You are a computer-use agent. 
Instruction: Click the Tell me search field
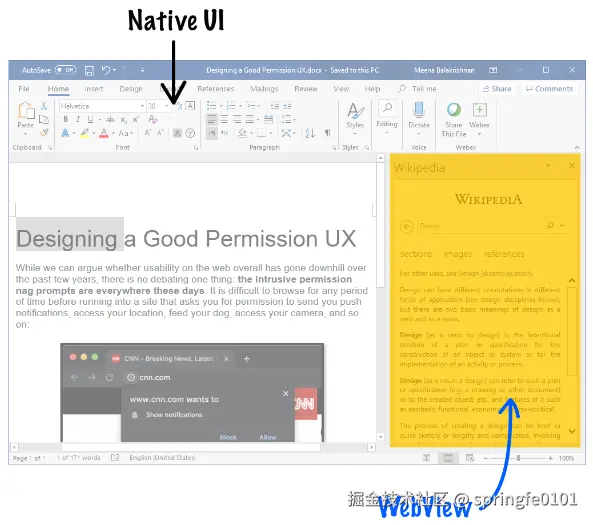[x=418, y=89]
